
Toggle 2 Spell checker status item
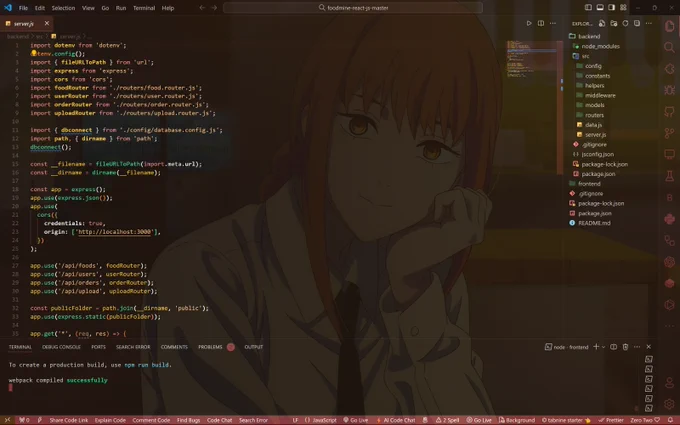click(447, 420)
